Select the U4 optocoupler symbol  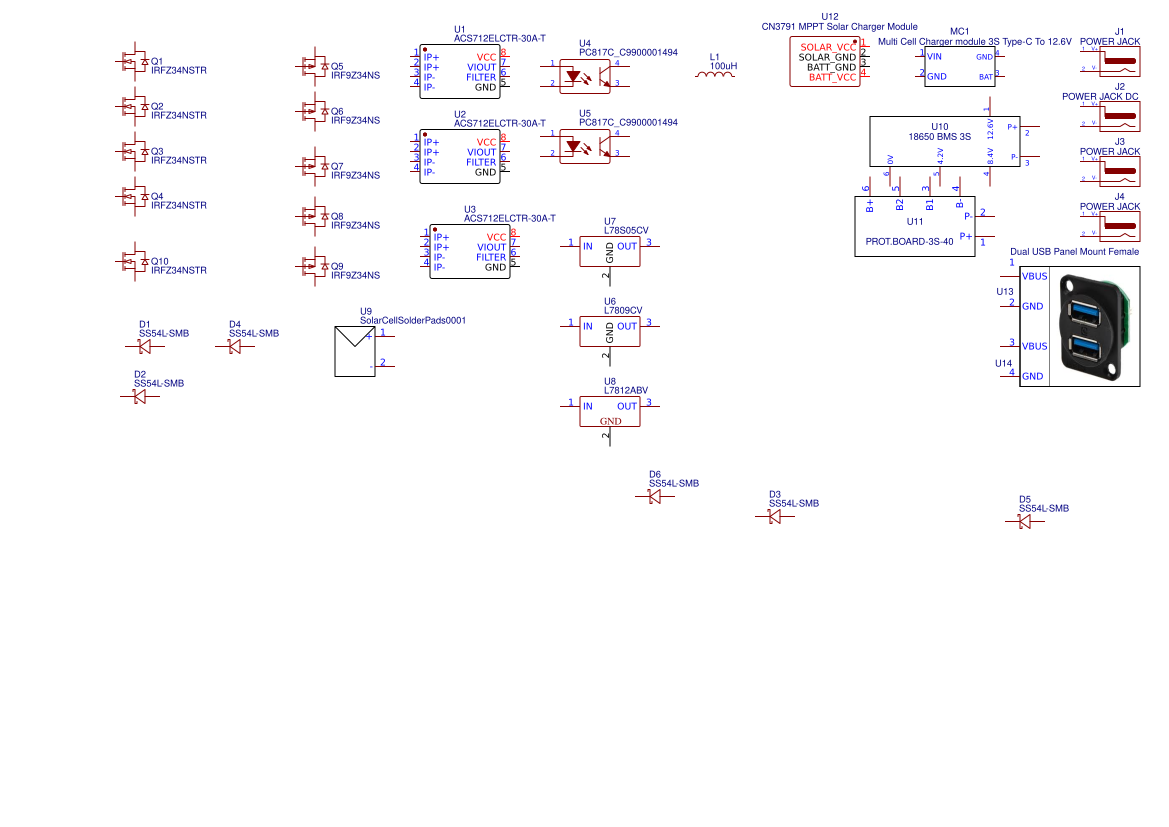tap(585, 76)
